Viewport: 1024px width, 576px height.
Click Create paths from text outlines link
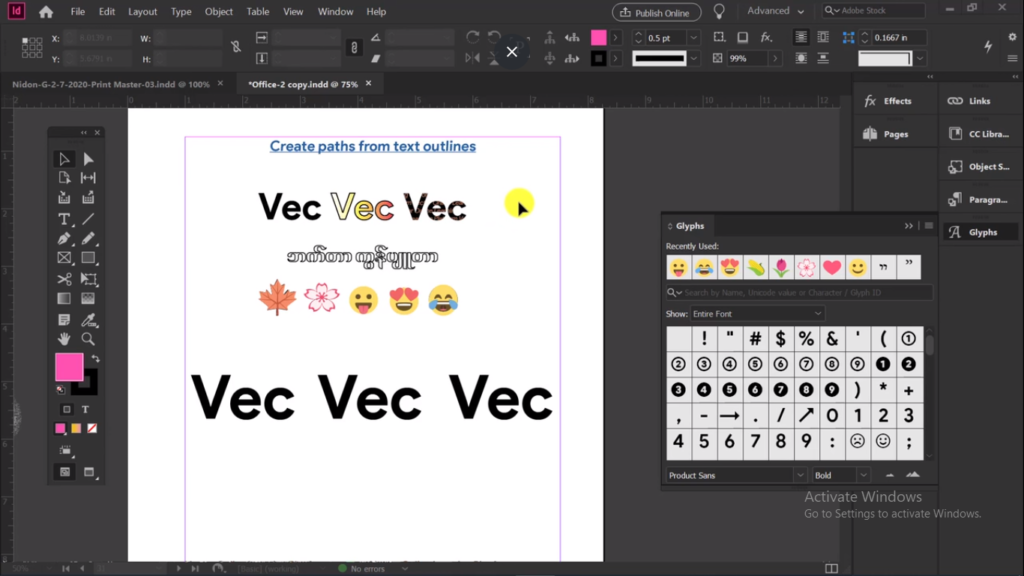point(373,146)
